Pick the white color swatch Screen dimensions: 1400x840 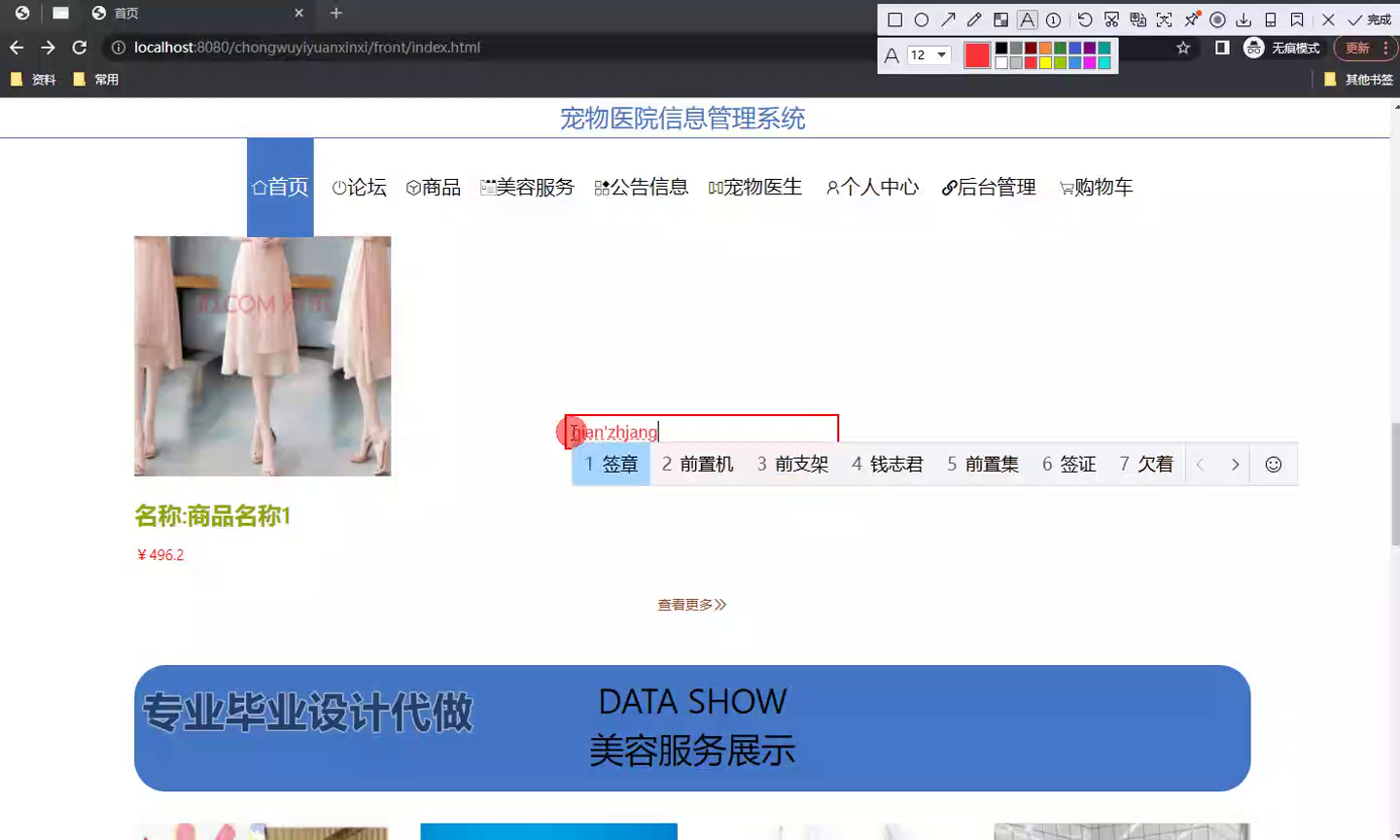(1001, 63)
